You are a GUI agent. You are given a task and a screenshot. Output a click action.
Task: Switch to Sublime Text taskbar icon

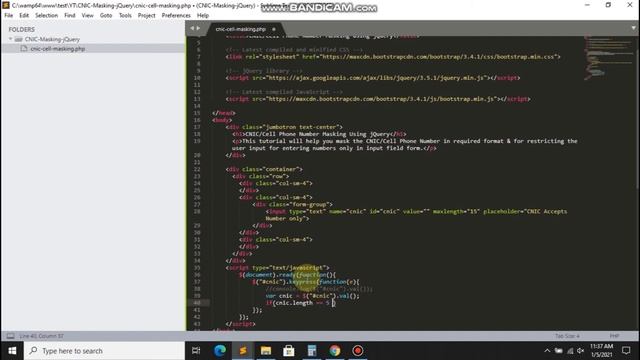click(x=243, y=351)
